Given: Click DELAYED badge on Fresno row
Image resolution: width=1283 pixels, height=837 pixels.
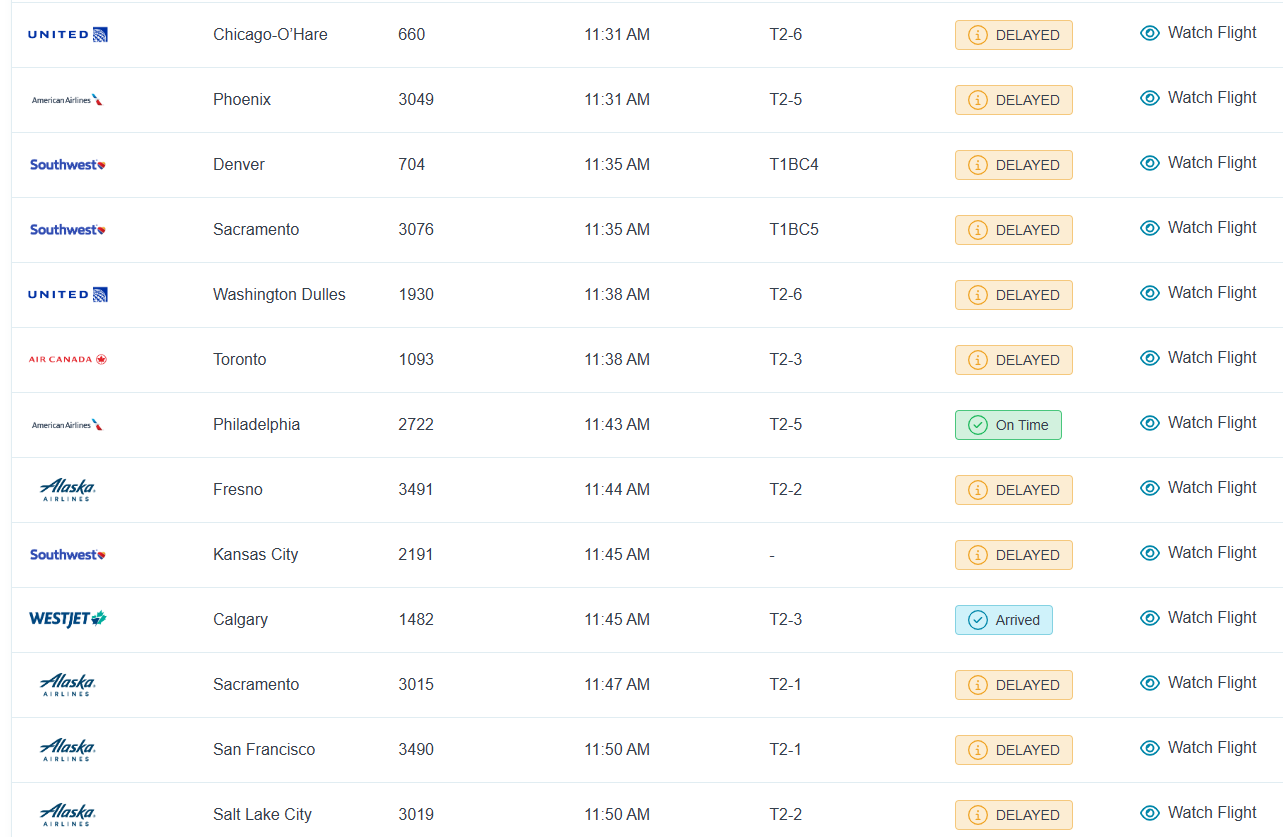Looking at the screenshot, I should tap(1014, 490).
